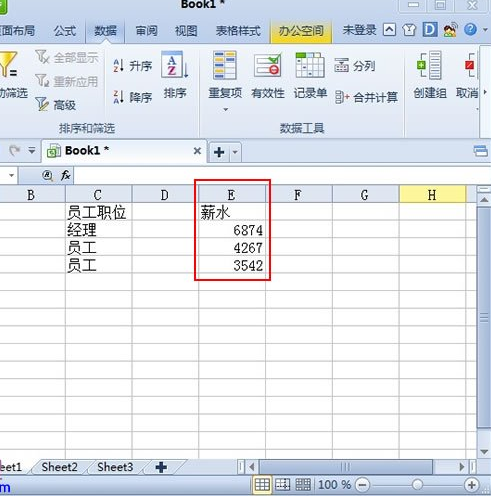The height and width of the screenshot is (496, 491).
Task: Expand the 重复项 duplicates dropdown arrow
Action: [226, 109]
